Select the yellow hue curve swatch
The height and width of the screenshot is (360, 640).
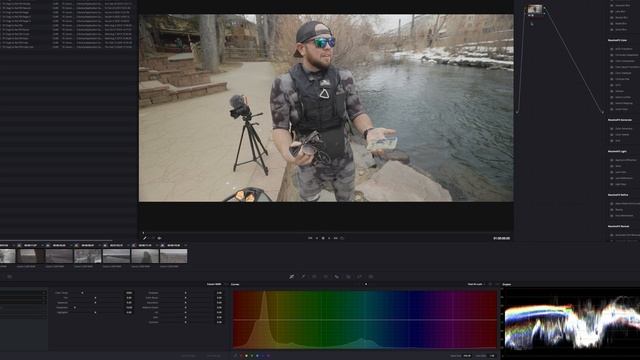(246, 356)
